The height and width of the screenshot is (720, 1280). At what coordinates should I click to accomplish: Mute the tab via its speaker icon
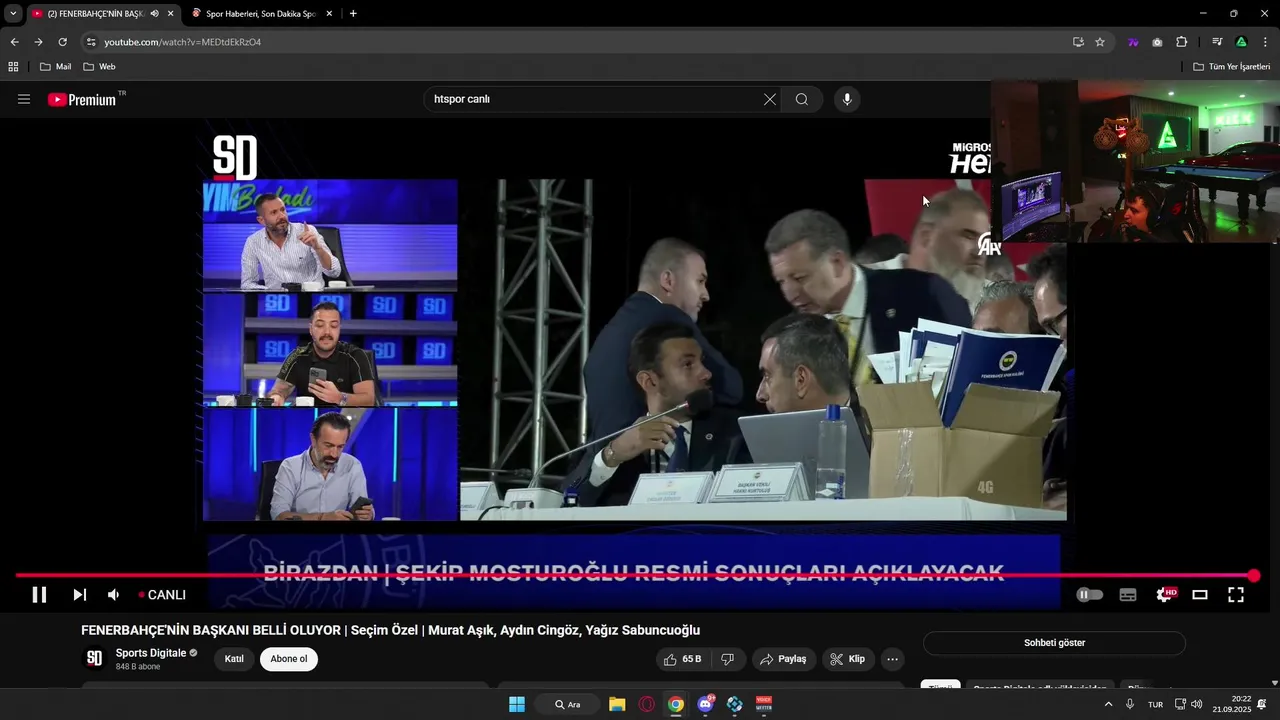154,14
